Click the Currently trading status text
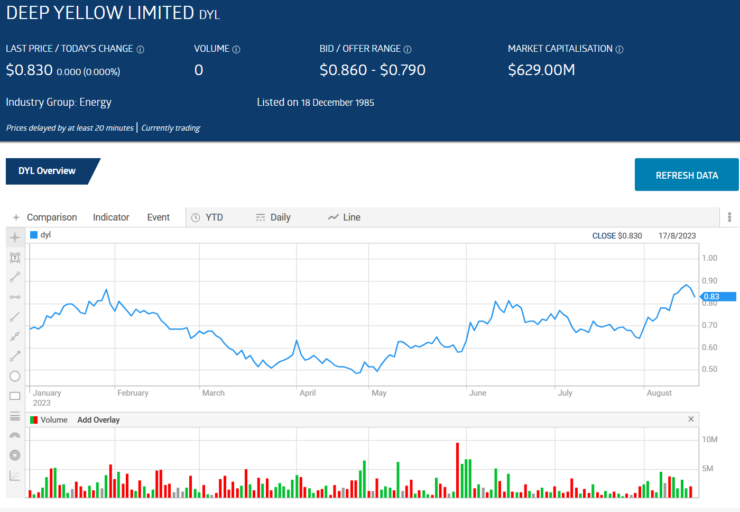Image resolution: width=740 pixels, height=512 pixels. (170, 128)
